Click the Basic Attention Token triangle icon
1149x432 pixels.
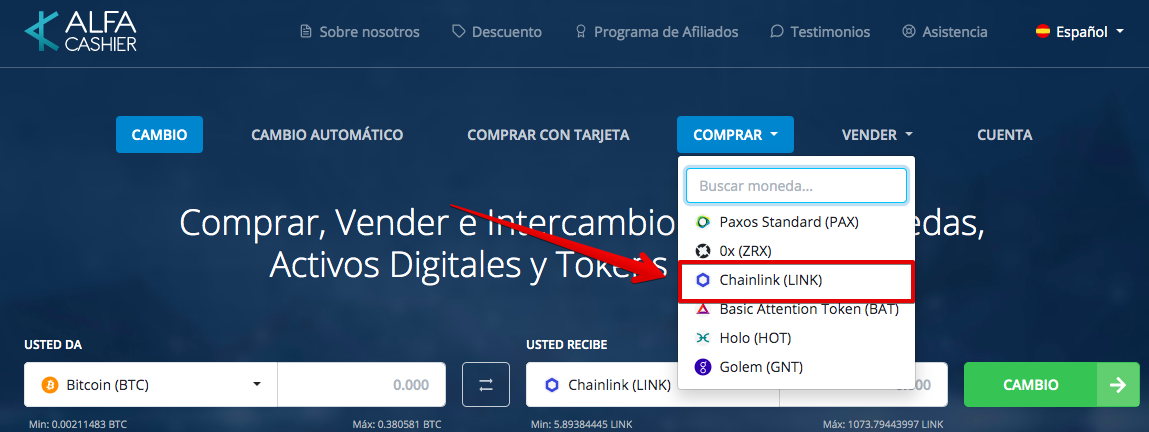click(703, 309)
